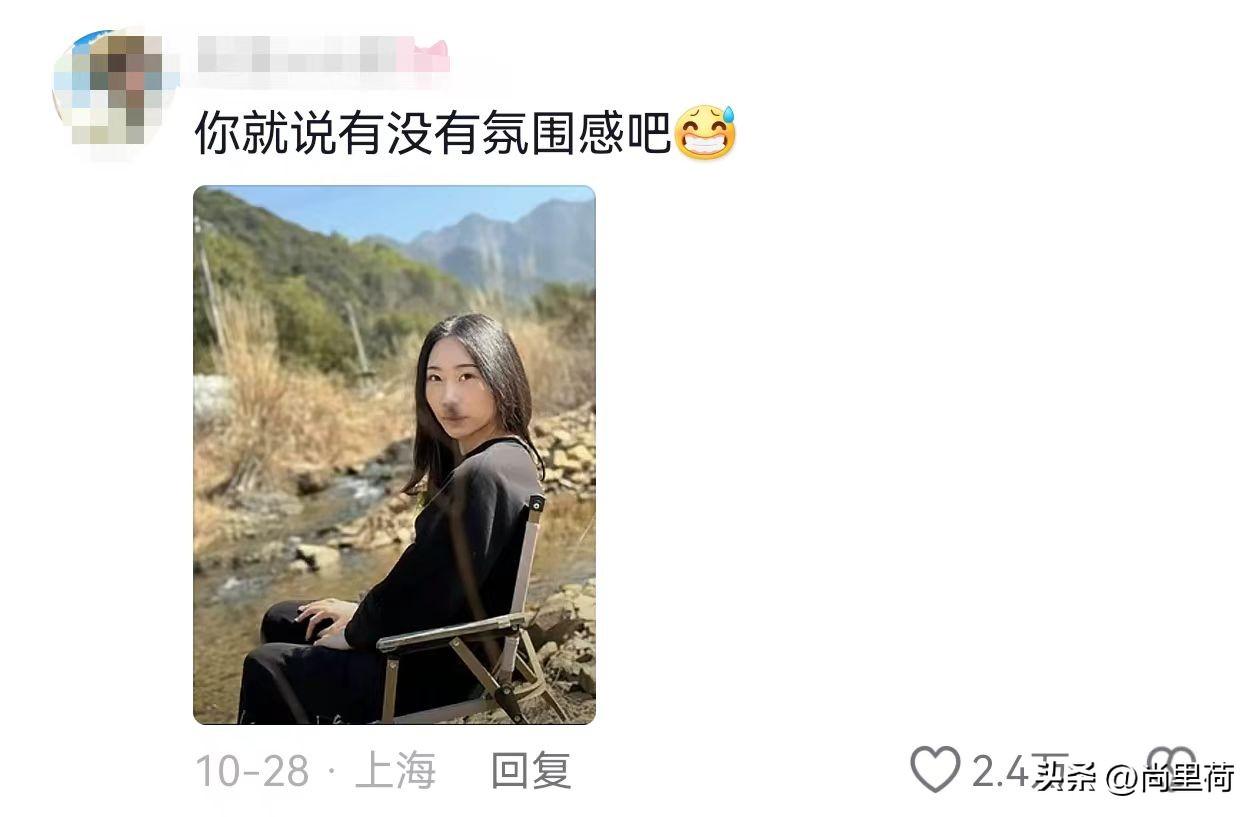Tap the pink bow badge beside username

424,56
